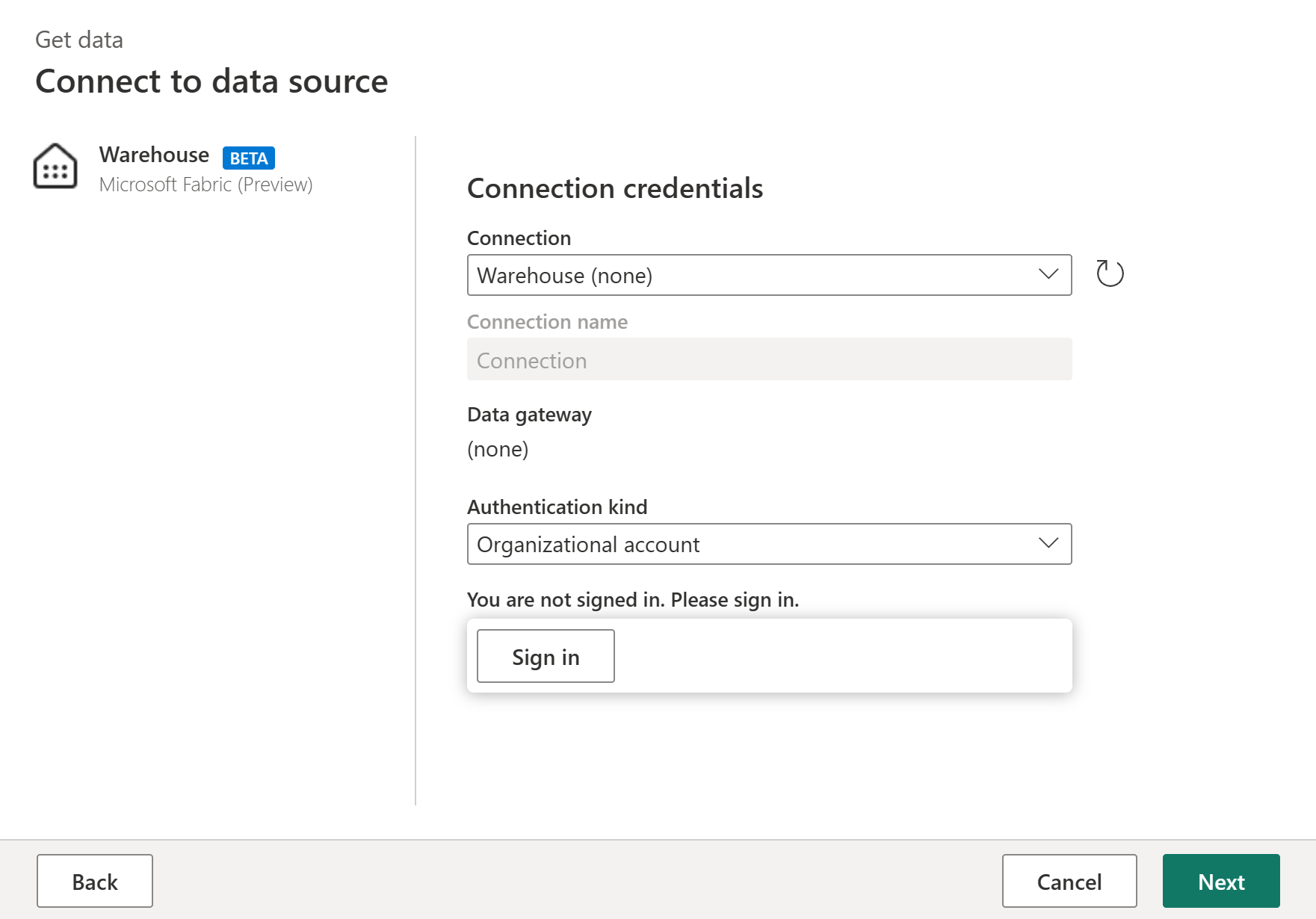Focus the Connection name input field
The height and width of the screenshot is (919, 1316).
point(769,359)
